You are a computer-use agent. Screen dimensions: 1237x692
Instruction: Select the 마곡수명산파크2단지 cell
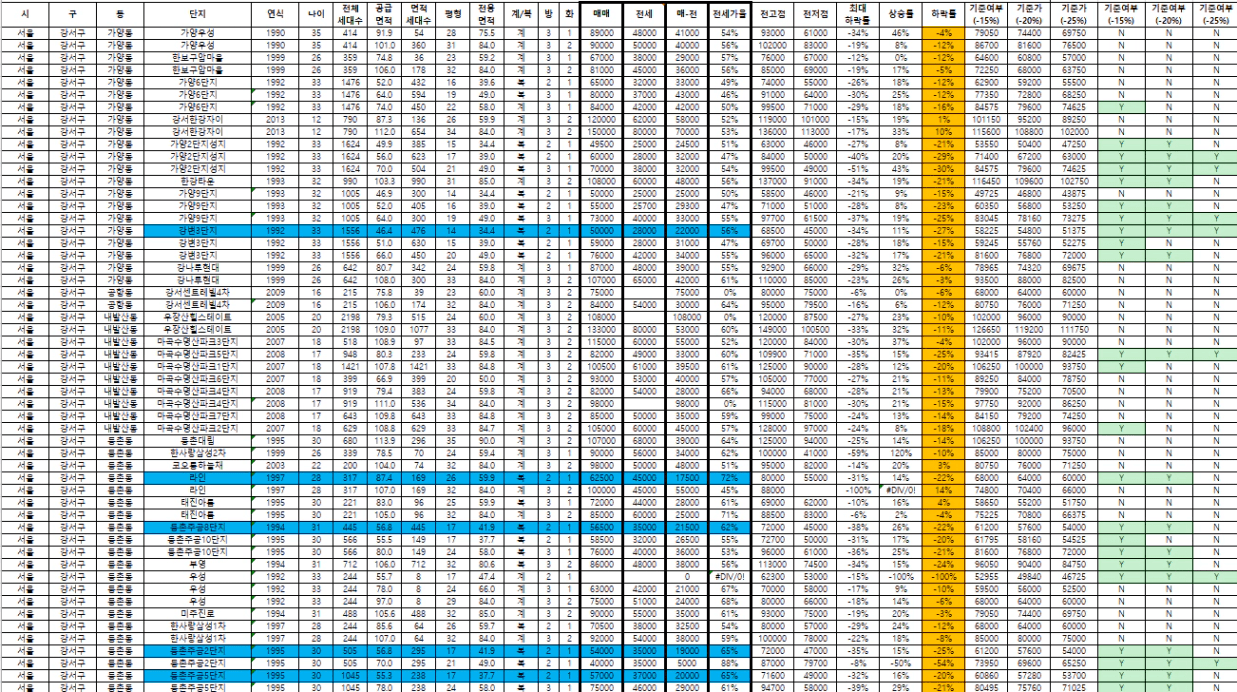(198, 427)
